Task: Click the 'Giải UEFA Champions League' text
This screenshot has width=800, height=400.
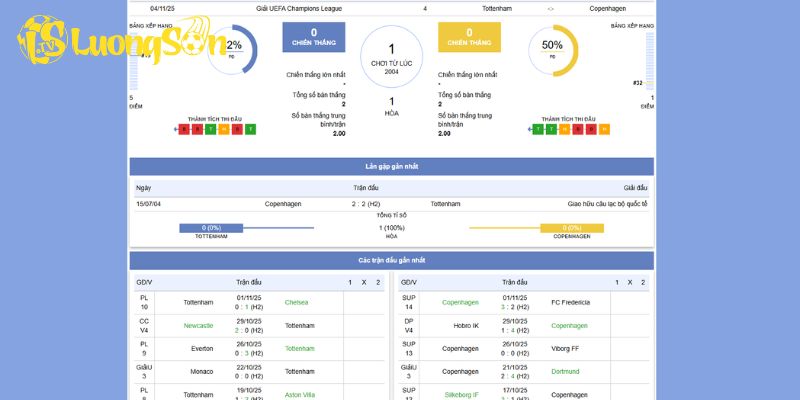Action: point(298,8)
